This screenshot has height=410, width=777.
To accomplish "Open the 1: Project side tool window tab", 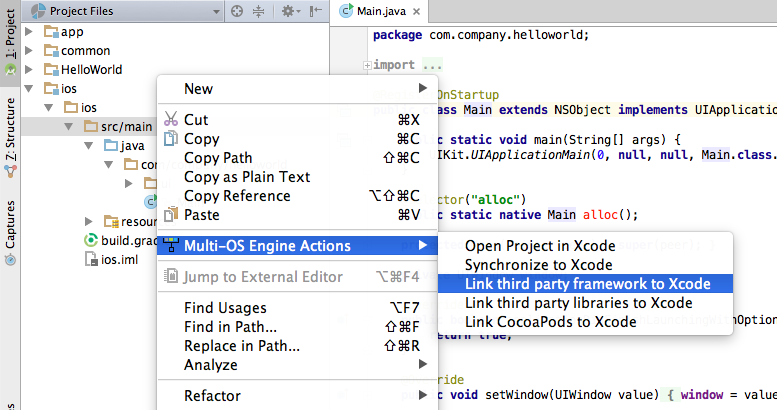I will point(10,42).
